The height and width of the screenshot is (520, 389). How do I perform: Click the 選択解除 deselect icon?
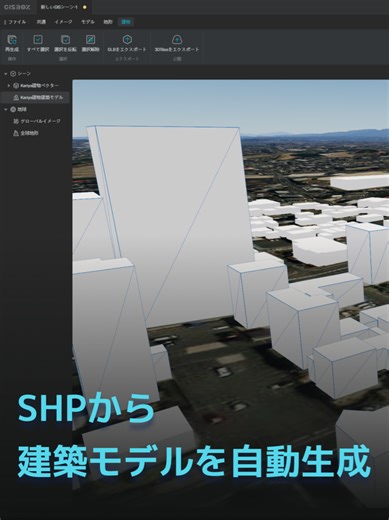[90, 40]
